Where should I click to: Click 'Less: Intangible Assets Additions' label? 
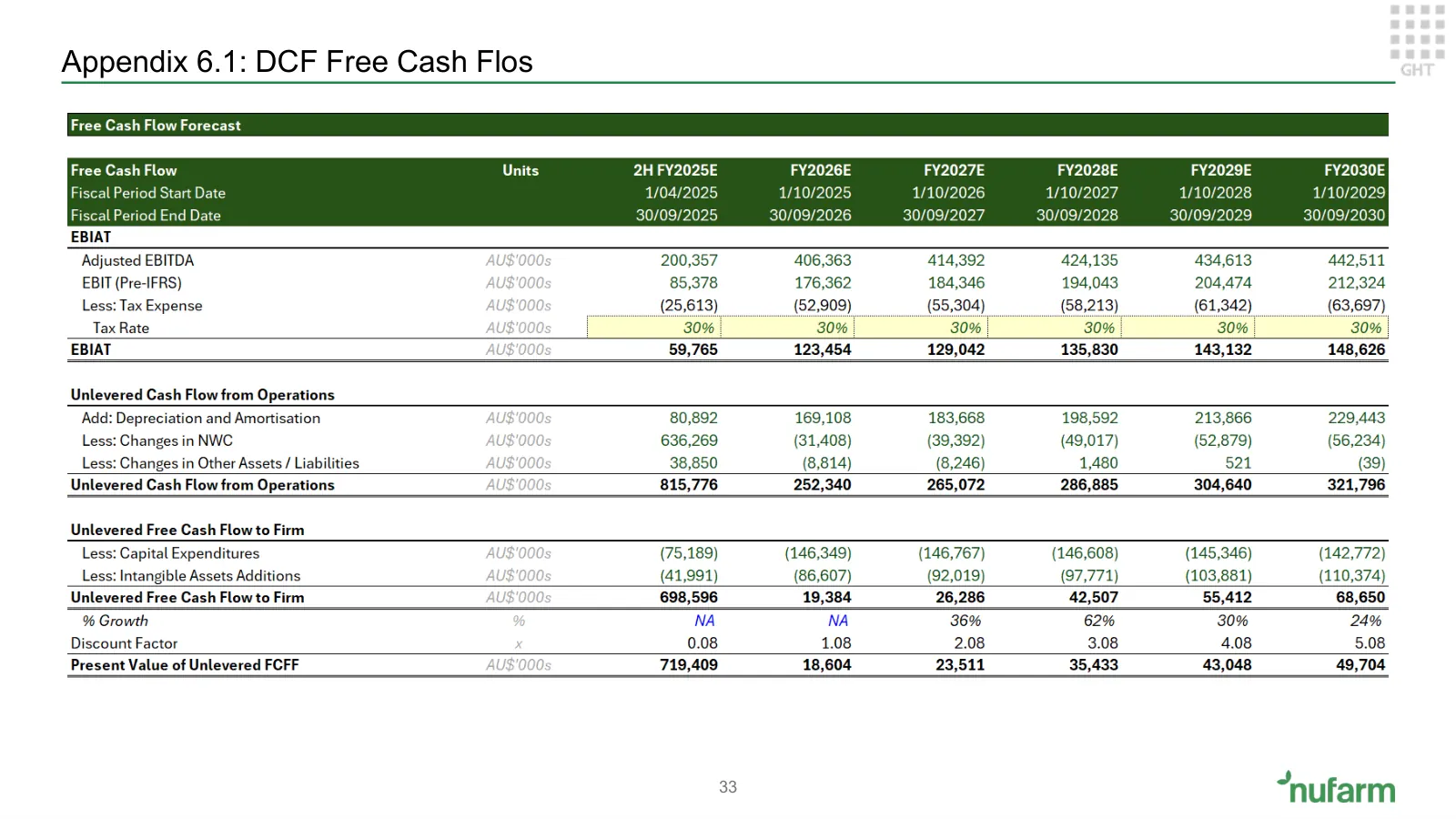[191, 576]
